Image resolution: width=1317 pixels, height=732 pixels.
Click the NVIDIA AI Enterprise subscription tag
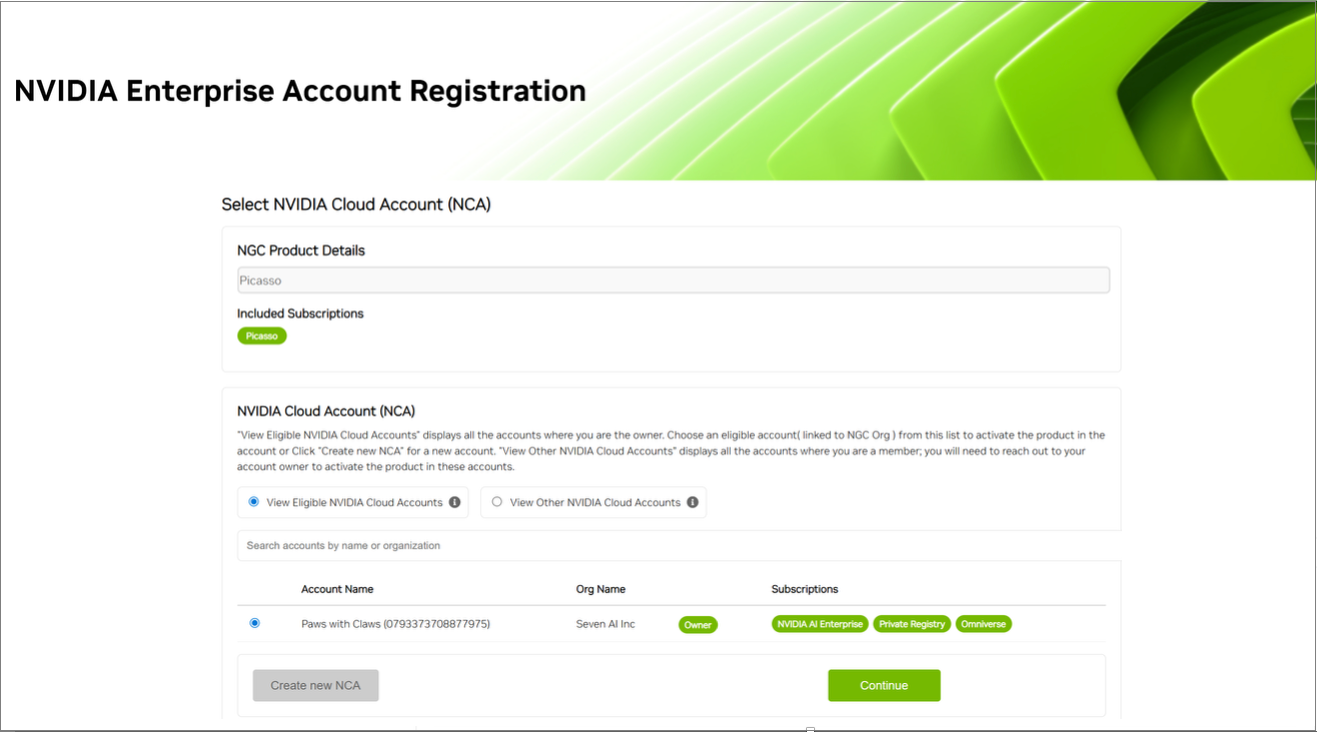(x=820, y=624)
